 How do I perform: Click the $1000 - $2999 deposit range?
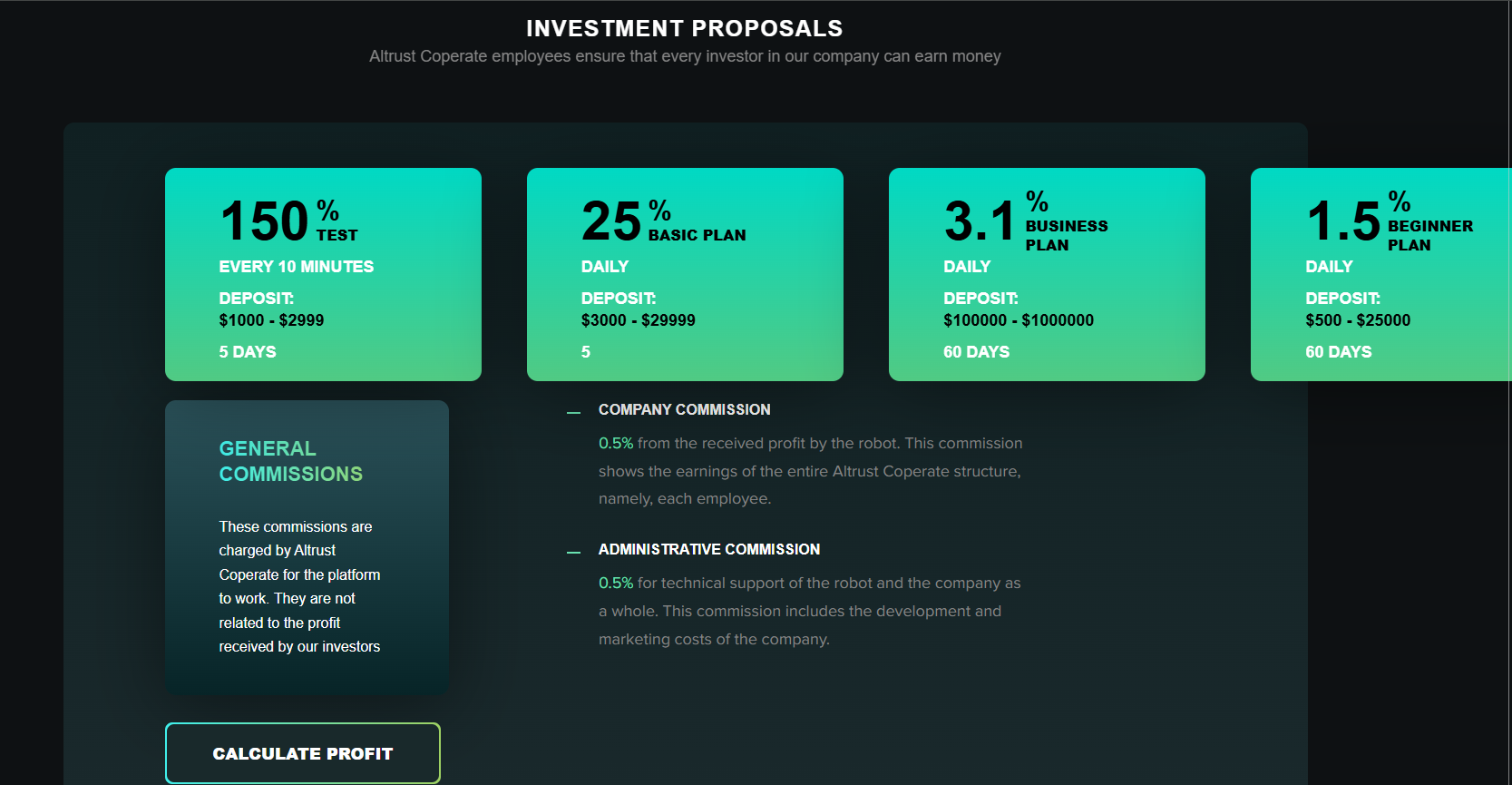point(271,320)
